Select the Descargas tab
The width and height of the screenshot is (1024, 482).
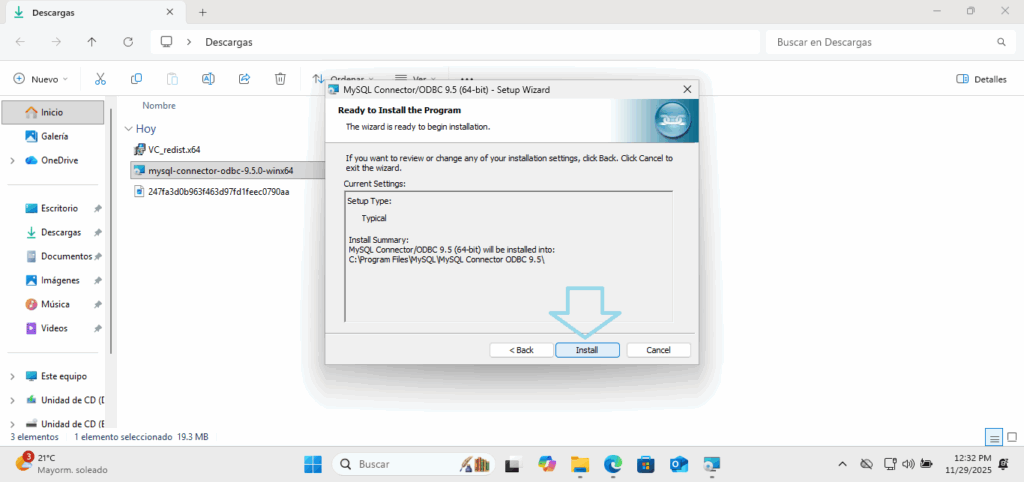coord(95,12)
